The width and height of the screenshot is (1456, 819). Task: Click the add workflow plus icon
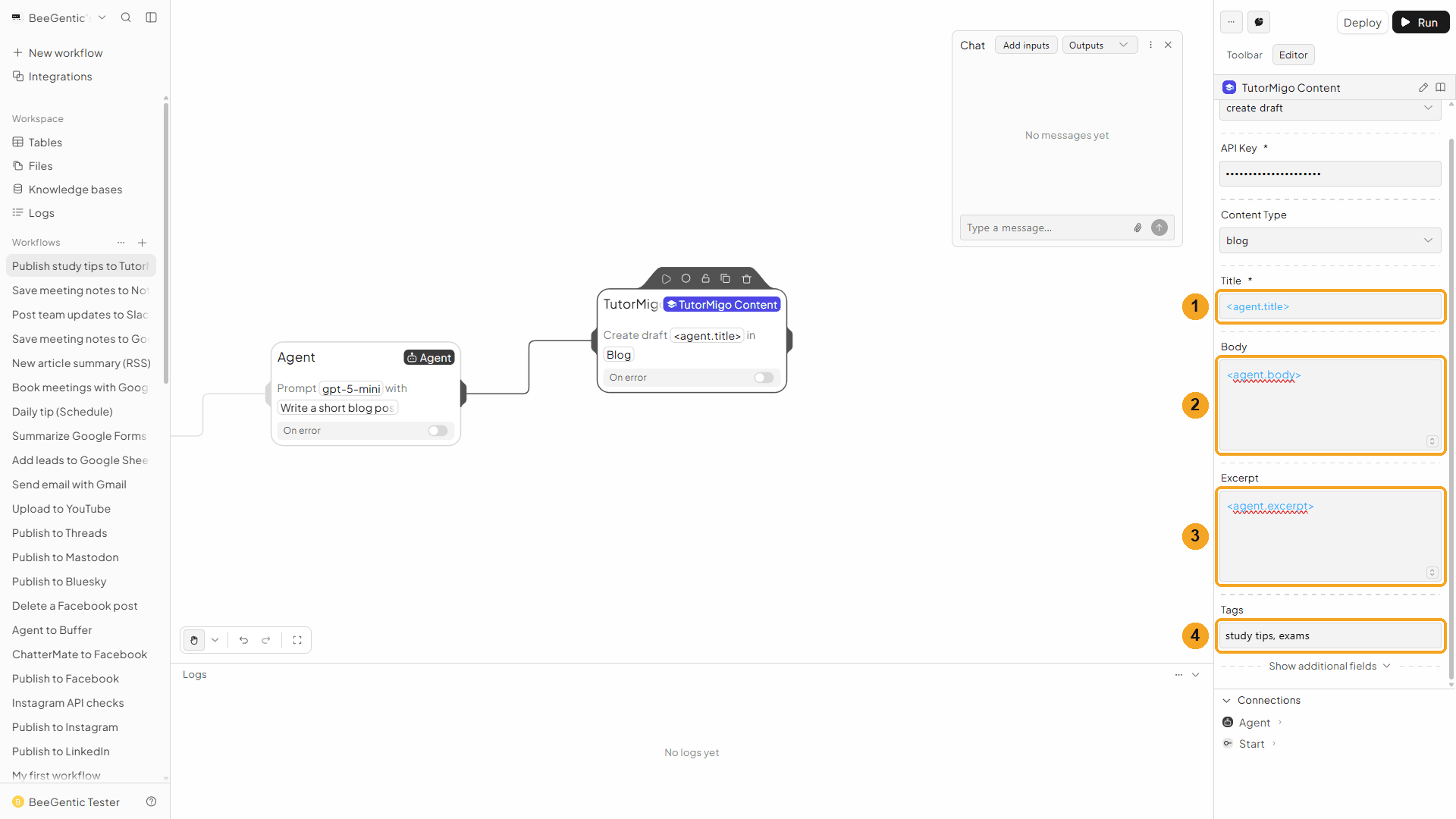[x=142, y=243]
